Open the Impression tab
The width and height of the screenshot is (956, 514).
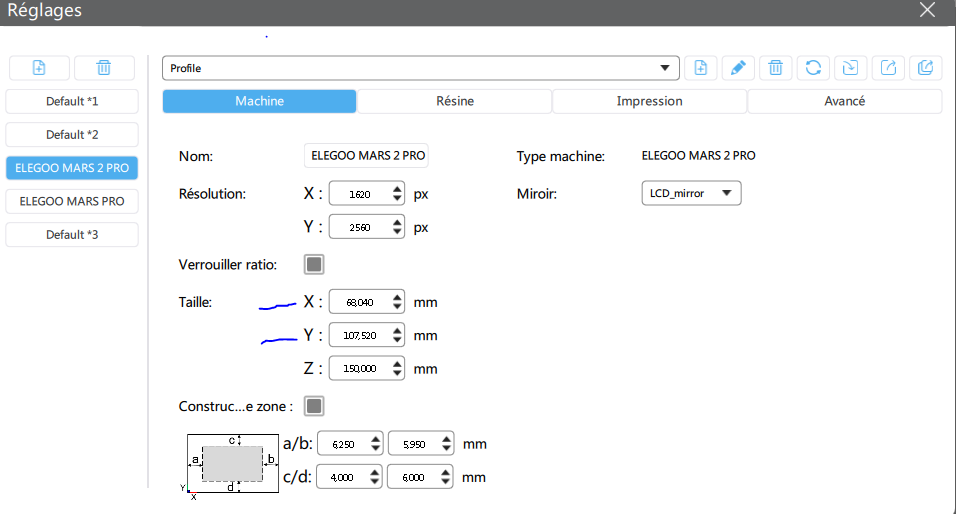pos(649,101)
